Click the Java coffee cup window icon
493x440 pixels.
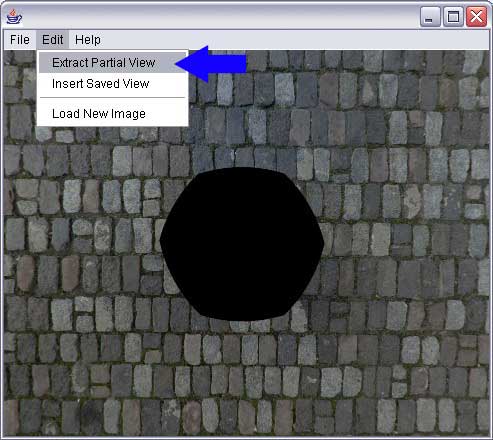[x=14, y=17]
